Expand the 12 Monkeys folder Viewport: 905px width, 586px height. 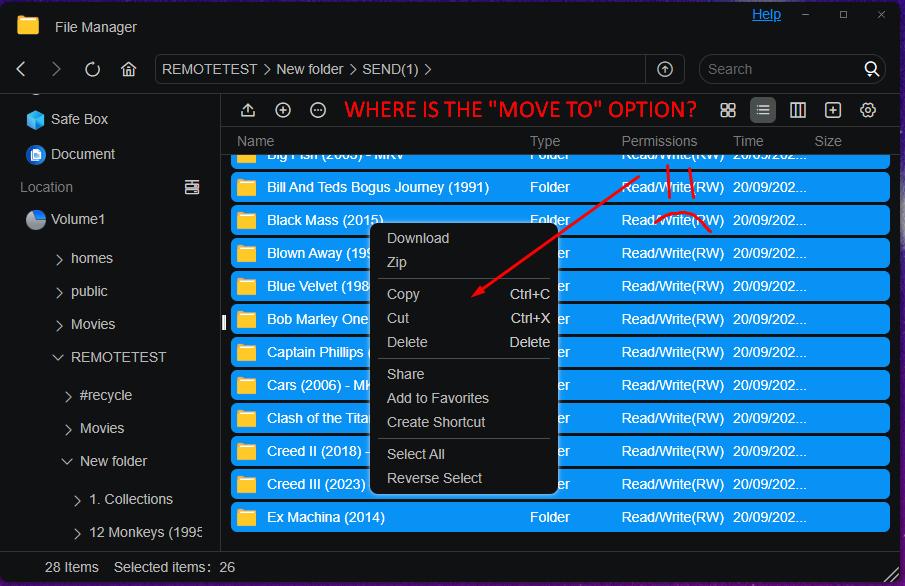coord(77,533)
